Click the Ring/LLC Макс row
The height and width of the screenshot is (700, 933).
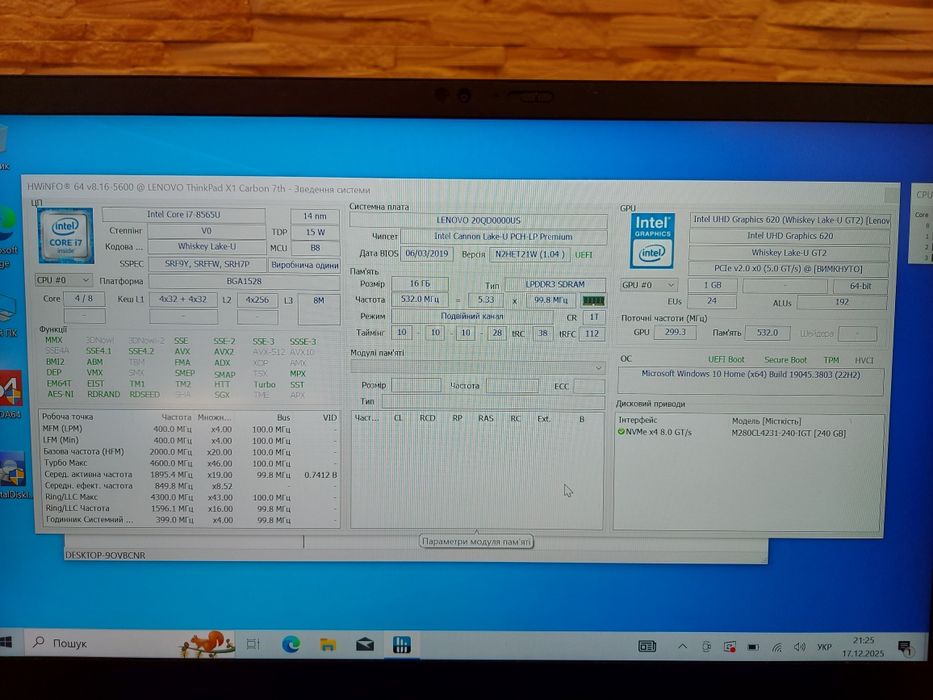click(190, 497)
